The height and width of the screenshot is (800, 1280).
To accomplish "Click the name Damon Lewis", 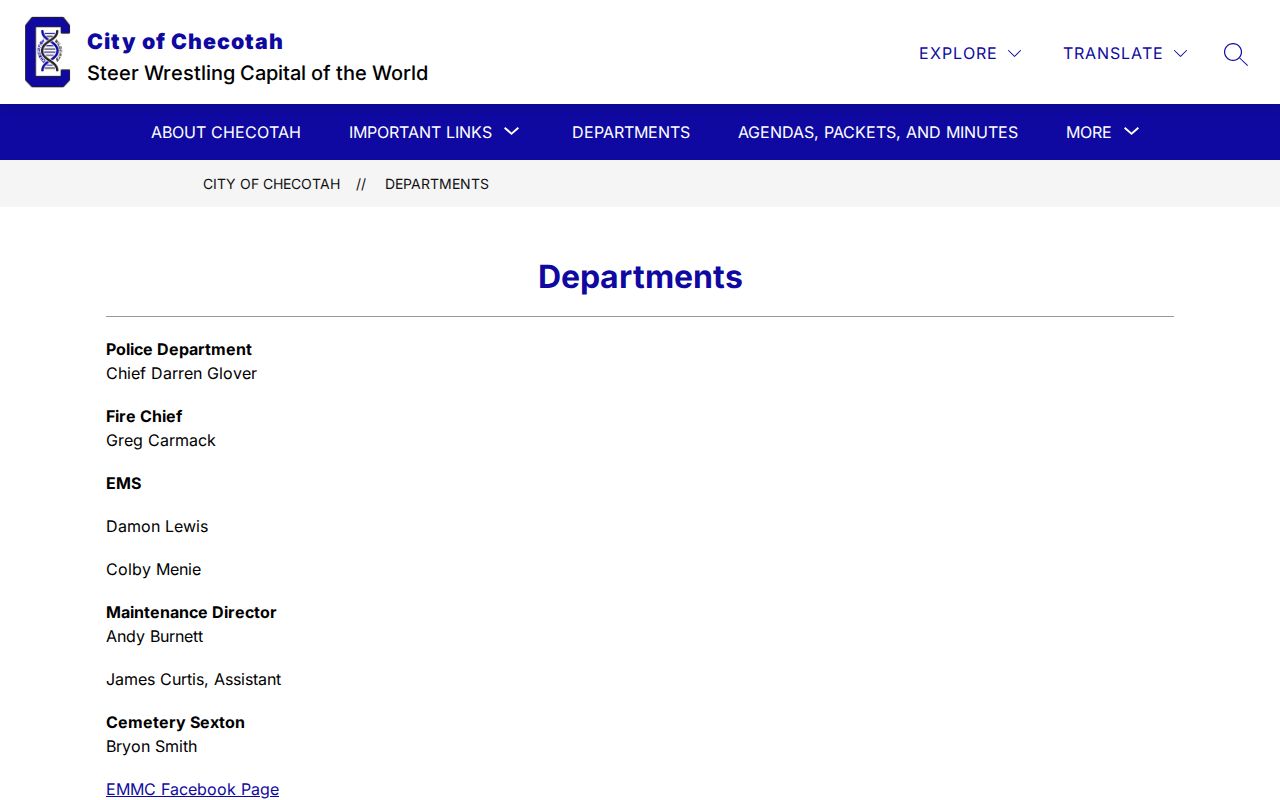I will click(x=157, y=526).
